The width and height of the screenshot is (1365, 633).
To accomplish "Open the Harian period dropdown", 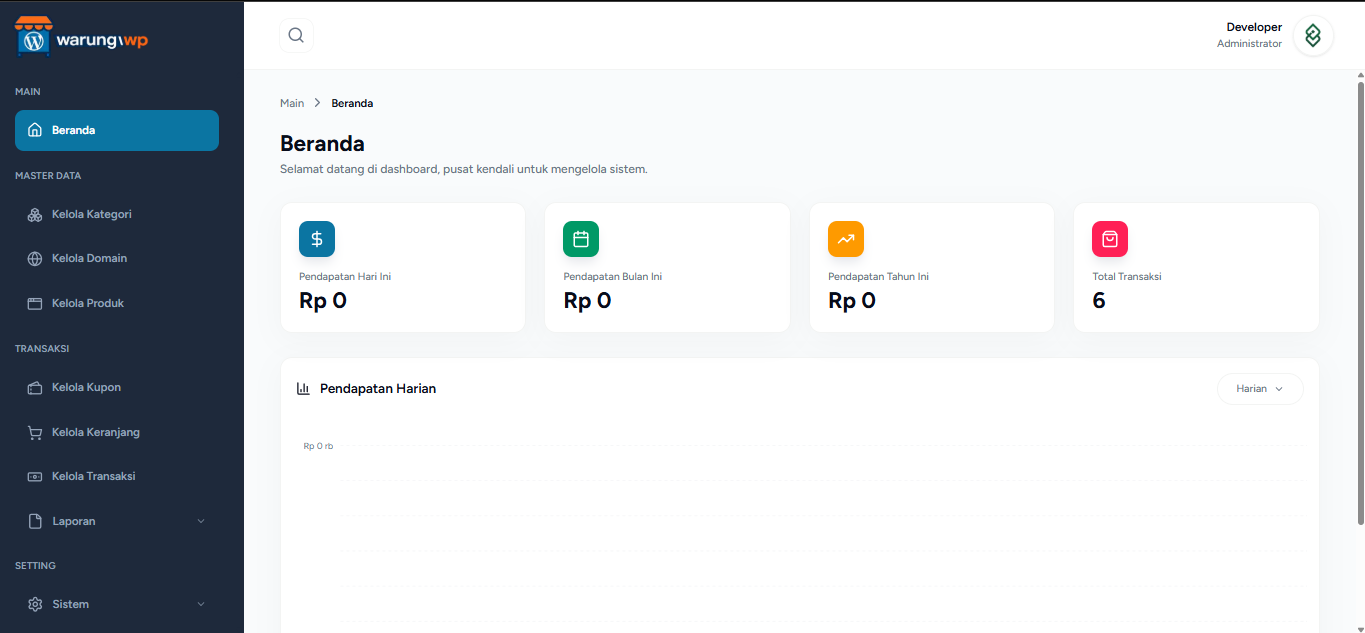I will pyautogui.click(x=1259, y=389).
